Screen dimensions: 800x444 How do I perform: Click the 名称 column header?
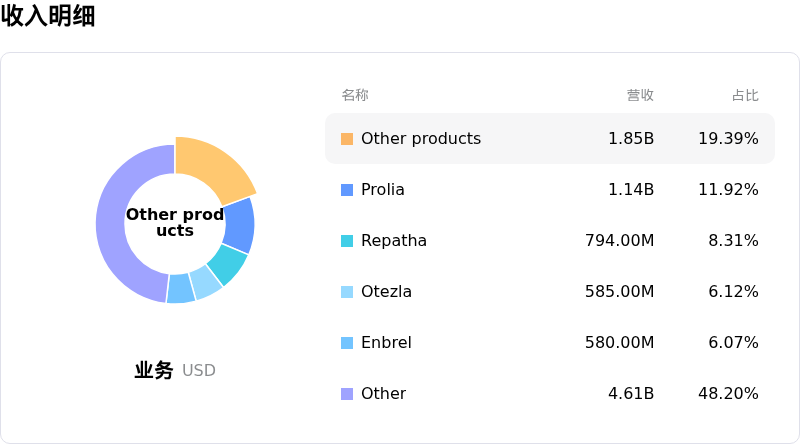pyautogui.click(x=355, y=95)
